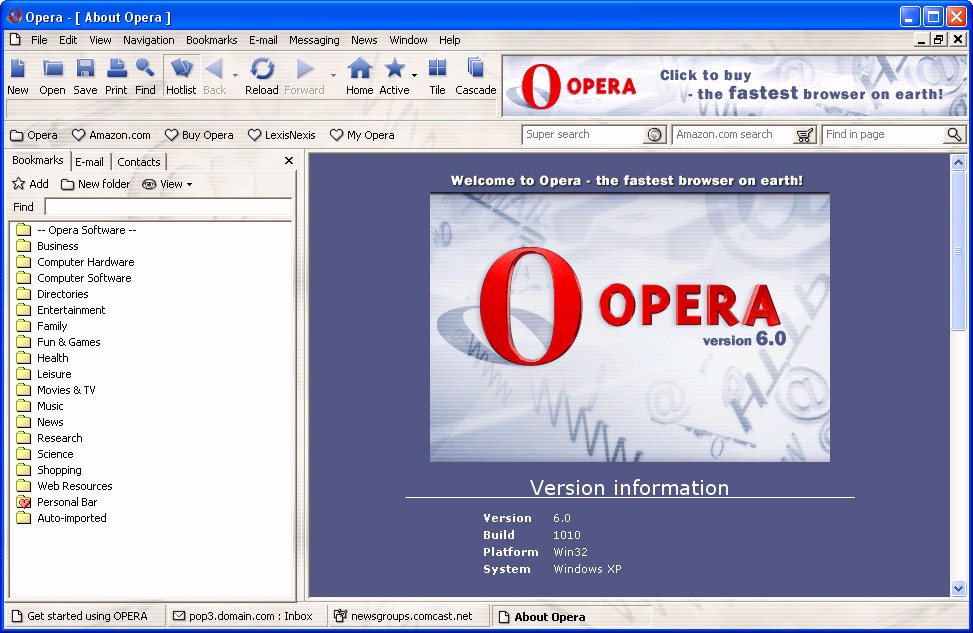This screenshot has width=973, height=633.
Task: Click the Opera click-to-buy banner ad
Action: pos(735,86)
